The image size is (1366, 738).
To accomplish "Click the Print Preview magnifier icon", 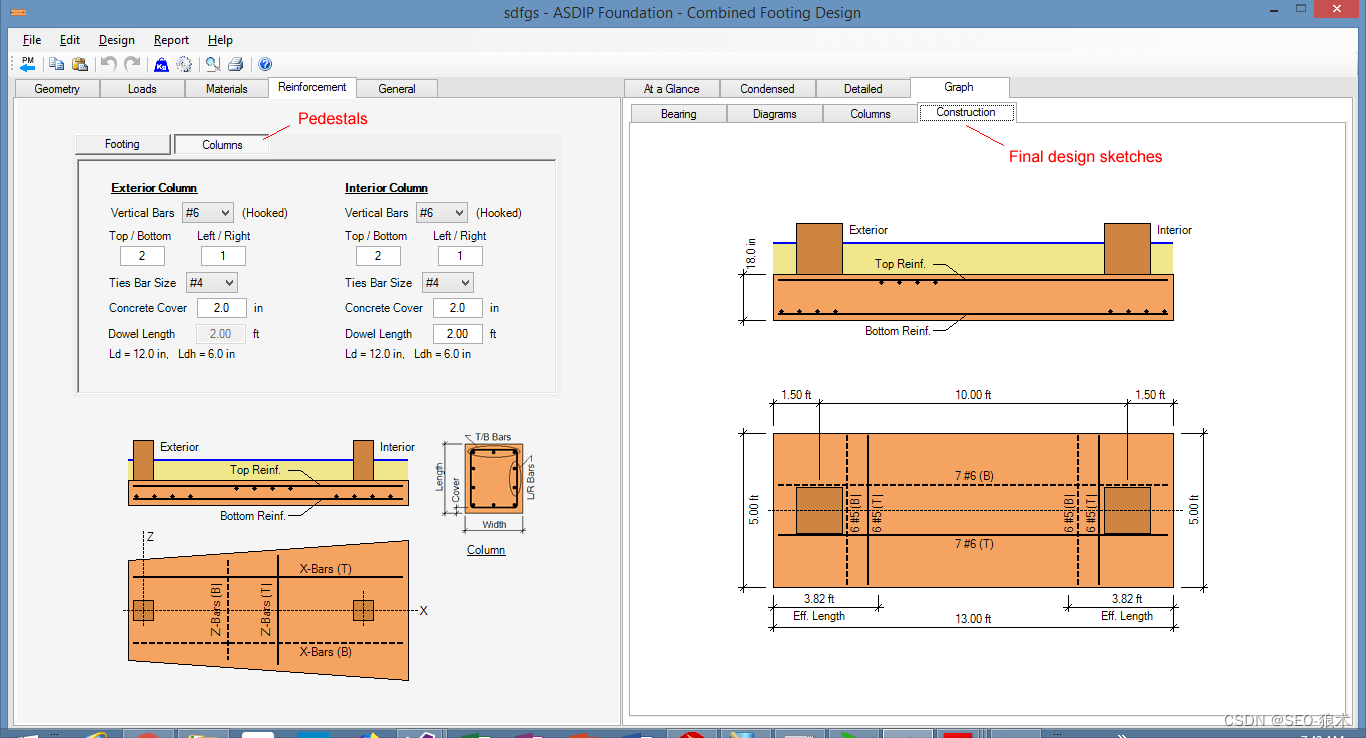I will 212,64.
